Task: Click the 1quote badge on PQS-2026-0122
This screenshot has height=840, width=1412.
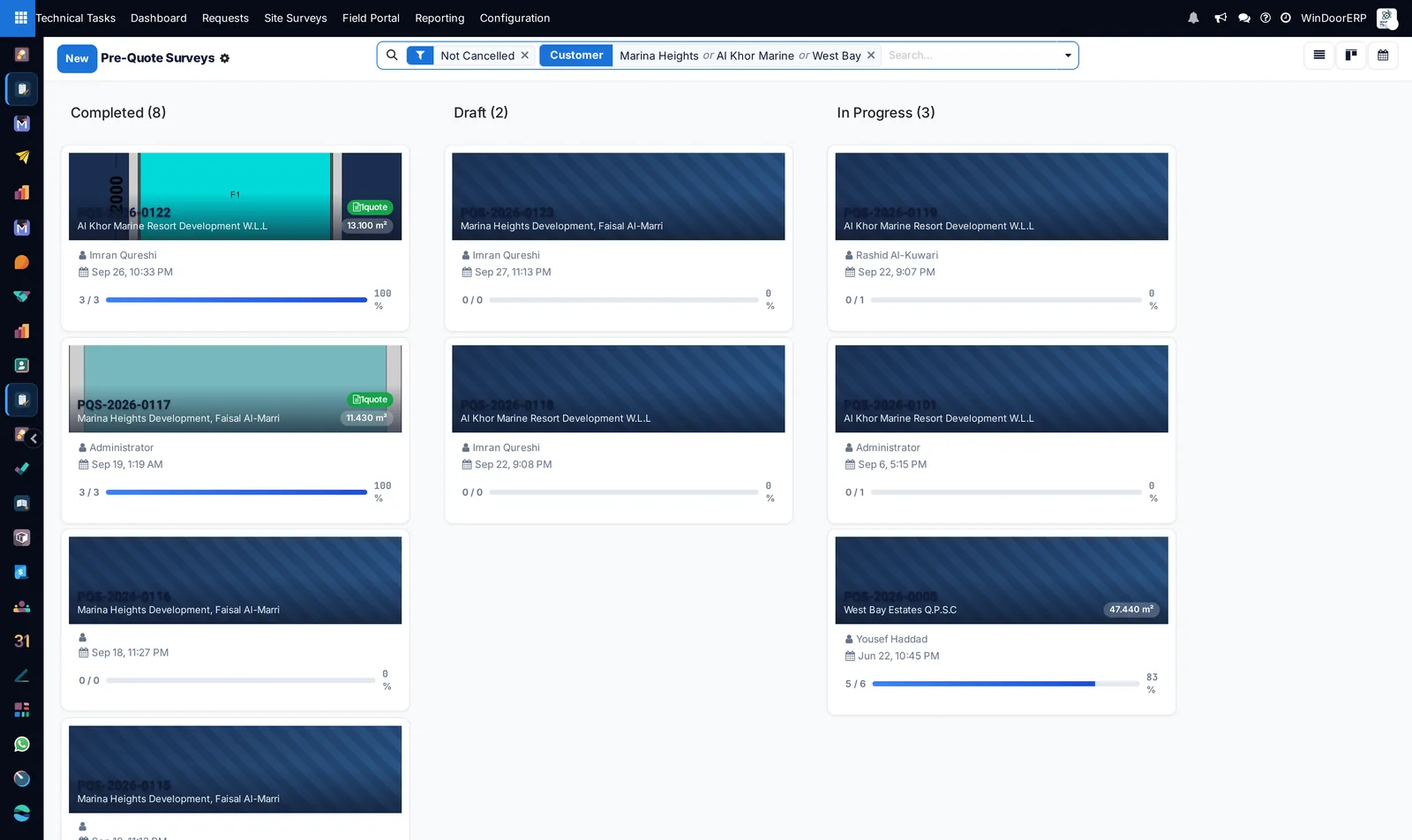Action: tap(371, 207)
